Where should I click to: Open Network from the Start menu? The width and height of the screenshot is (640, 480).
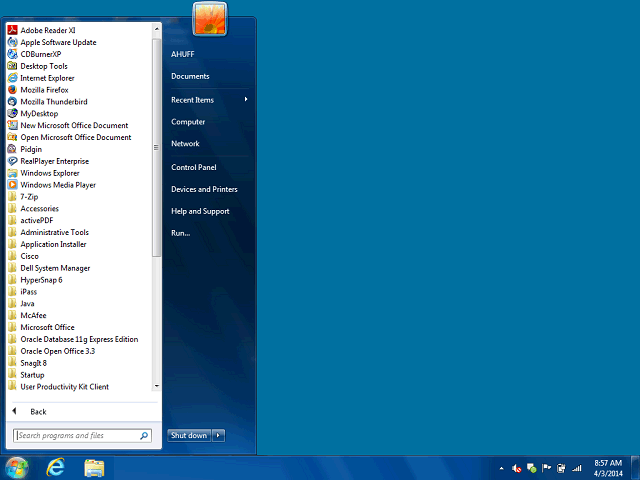click(185, 144)
